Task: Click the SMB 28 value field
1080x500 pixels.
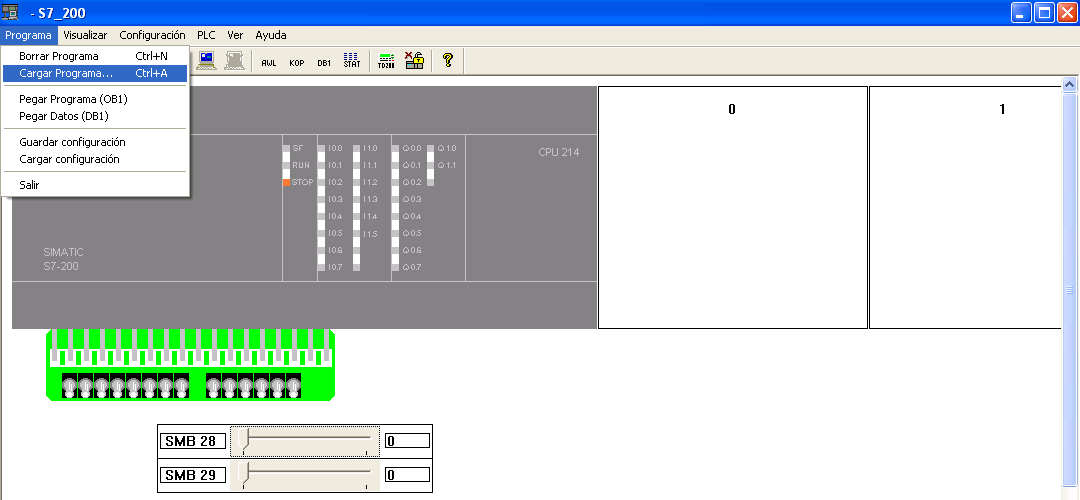Action: tap(407, 441)
